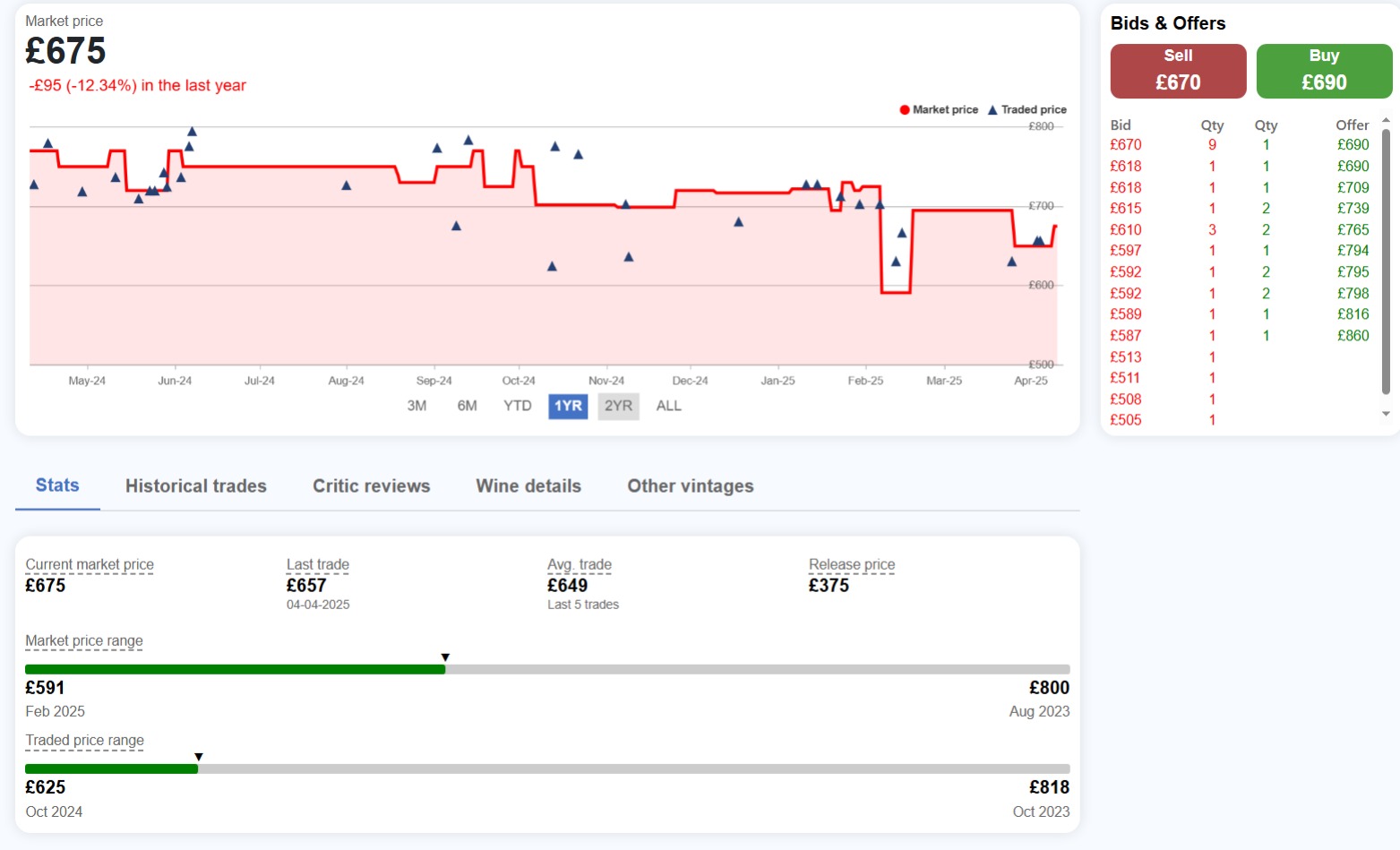Click the £505 bid price

[x=1126, y=420]
